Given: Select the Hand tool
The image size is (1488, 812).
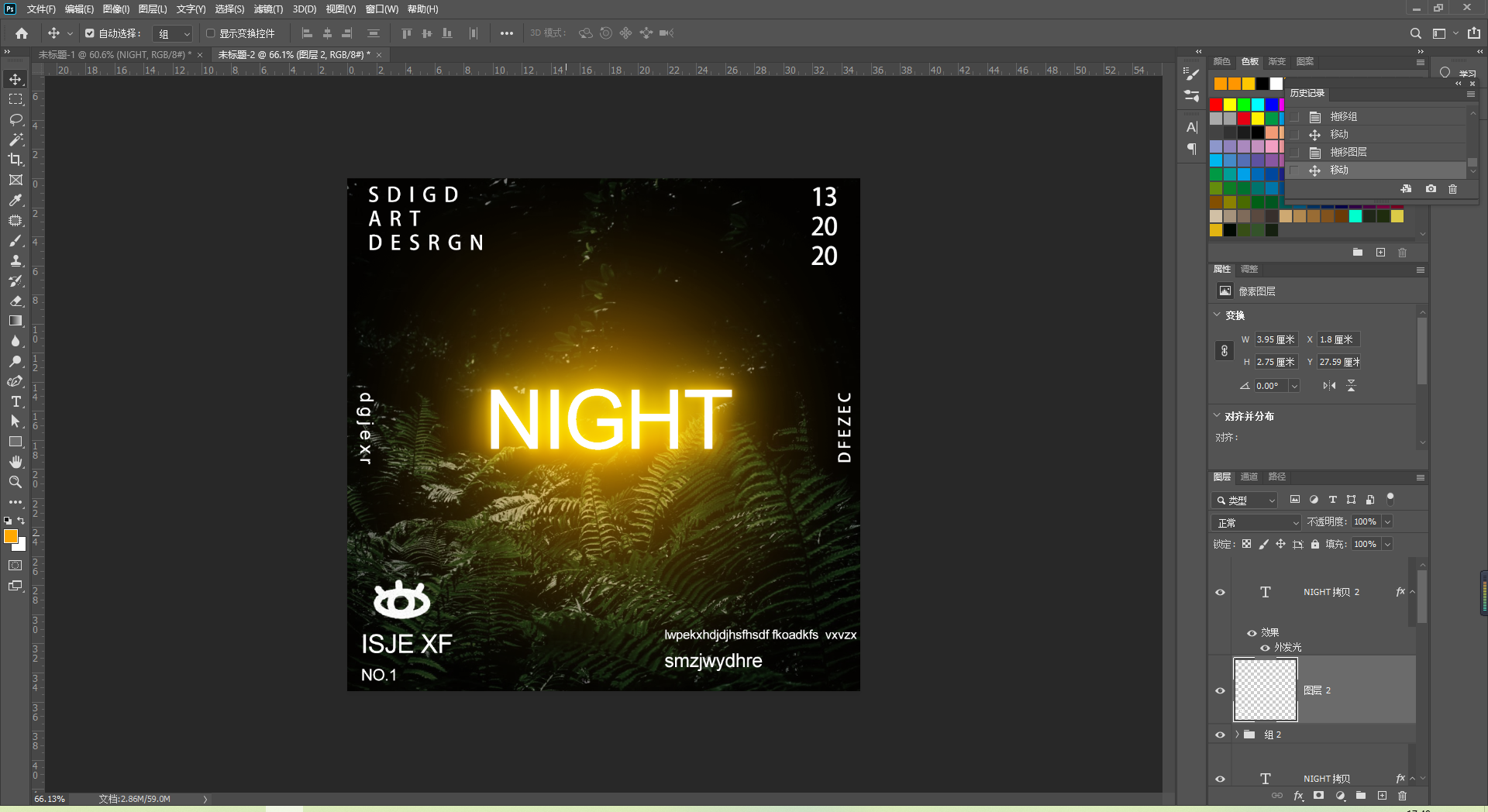Looking at the screenshot, I should click(x=15, y=462).
